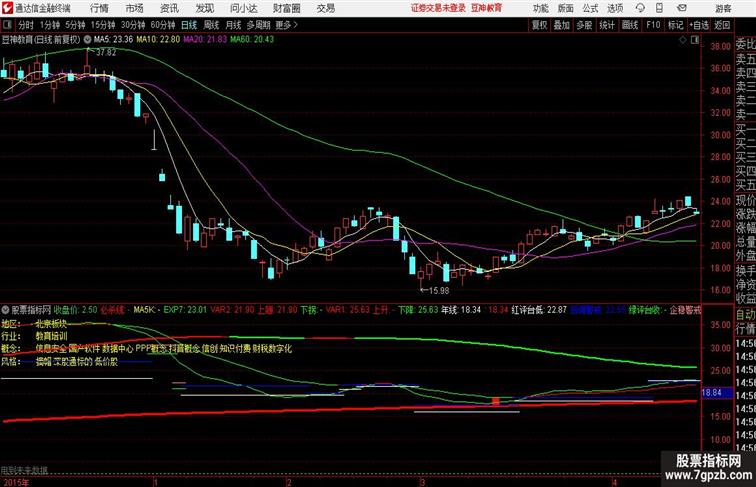Image resolution: width=756 pixels, height=487 pixels.
Task: Open main chart indicator dropdown arrow
Action: 87,40
